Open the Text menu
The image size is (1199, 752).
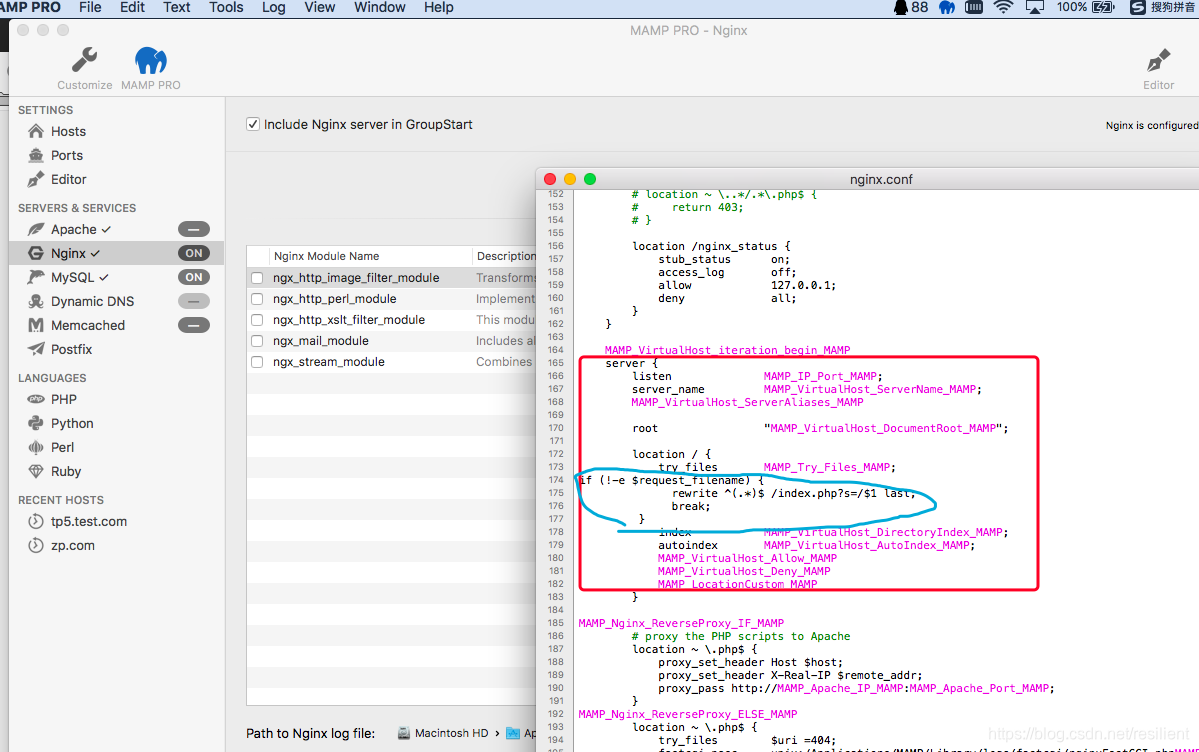pyautogui.click(x=177, y=8)
